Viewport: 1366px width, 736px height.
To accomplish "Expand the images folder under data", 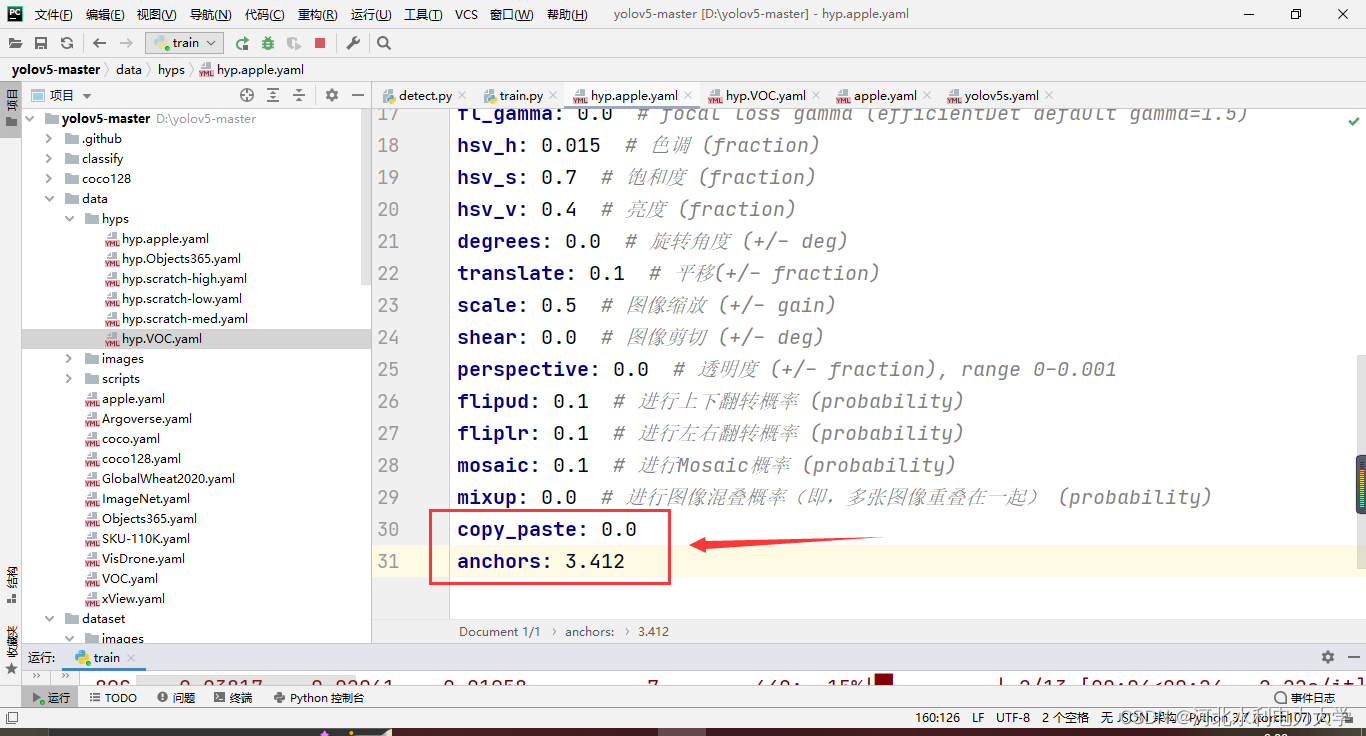I will point(67,358).
